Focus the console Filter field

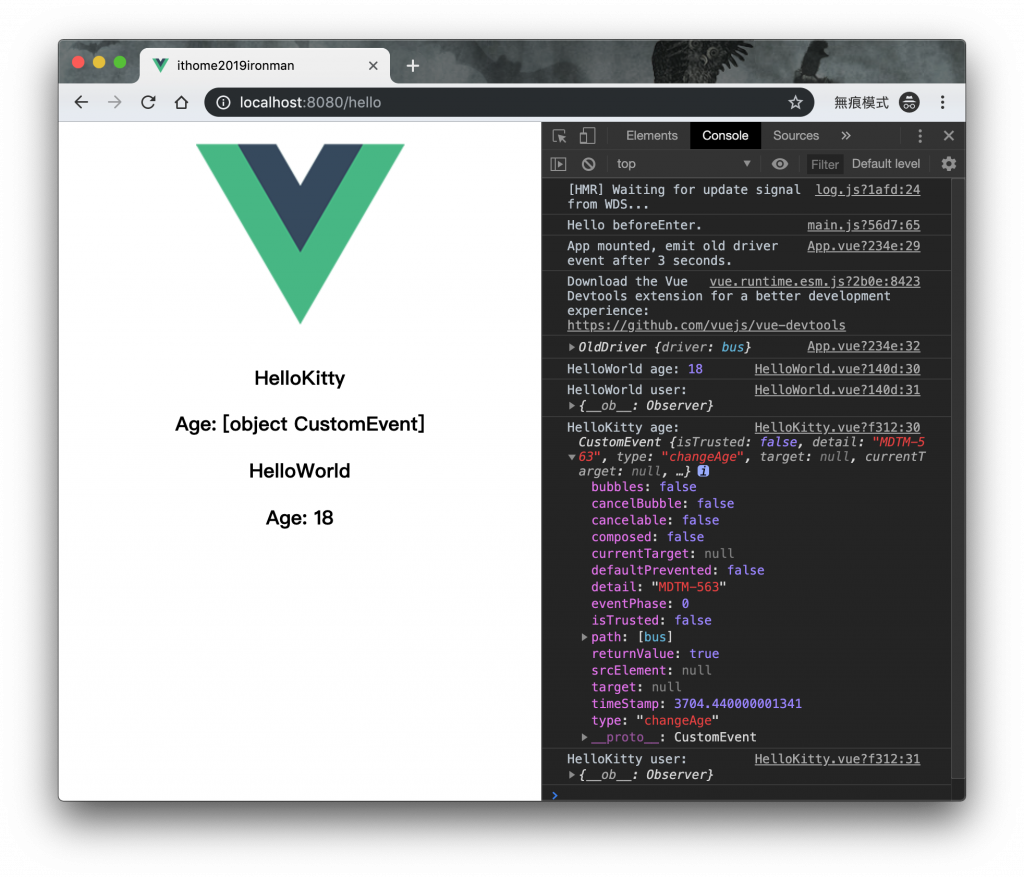pyautogui.click(x=824, y=165)
